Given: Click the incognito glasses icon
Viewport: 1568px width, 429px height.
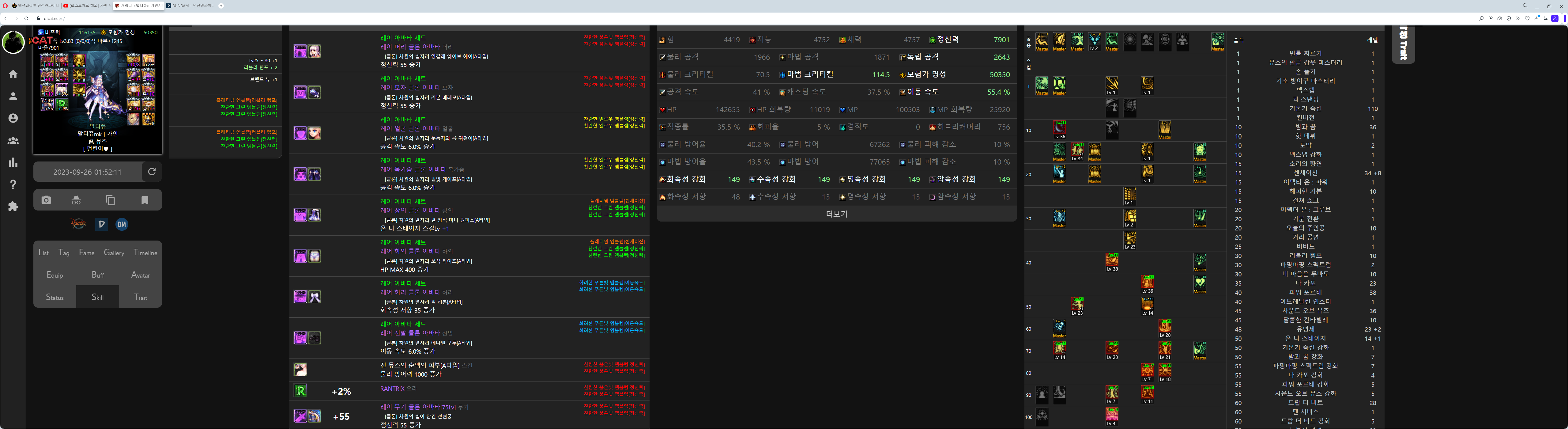Looking at the screenshot, I should 76,200.
